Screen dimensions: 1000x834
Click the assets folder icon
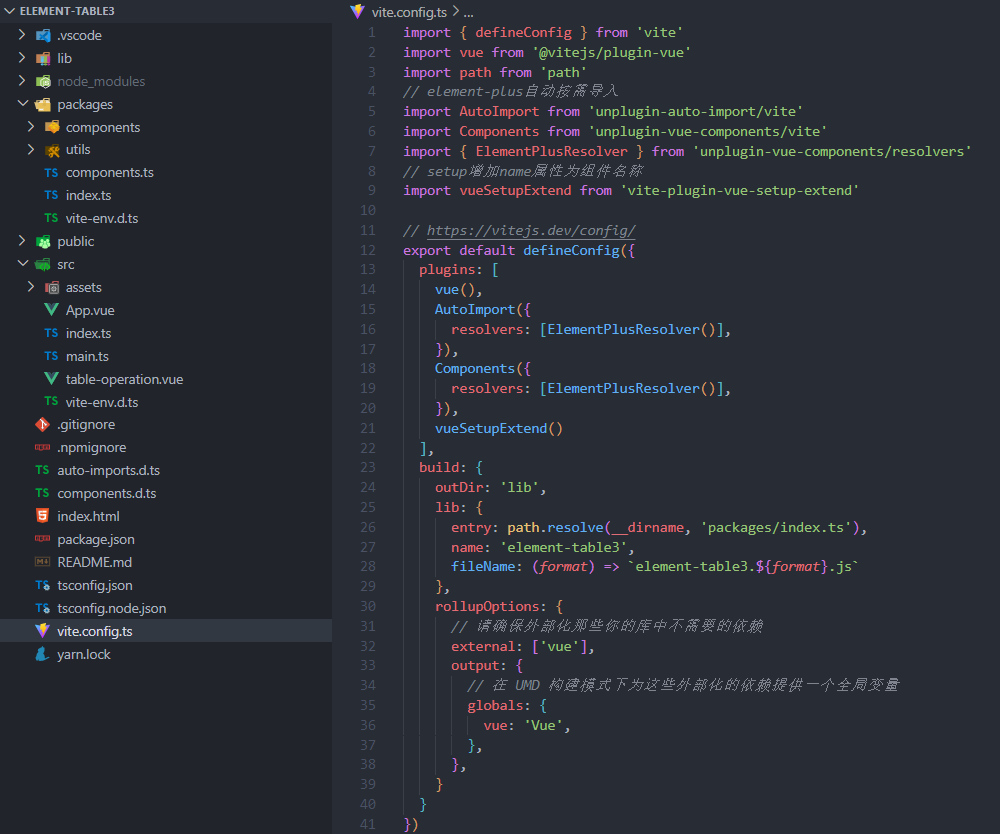(x=52, y=288)
